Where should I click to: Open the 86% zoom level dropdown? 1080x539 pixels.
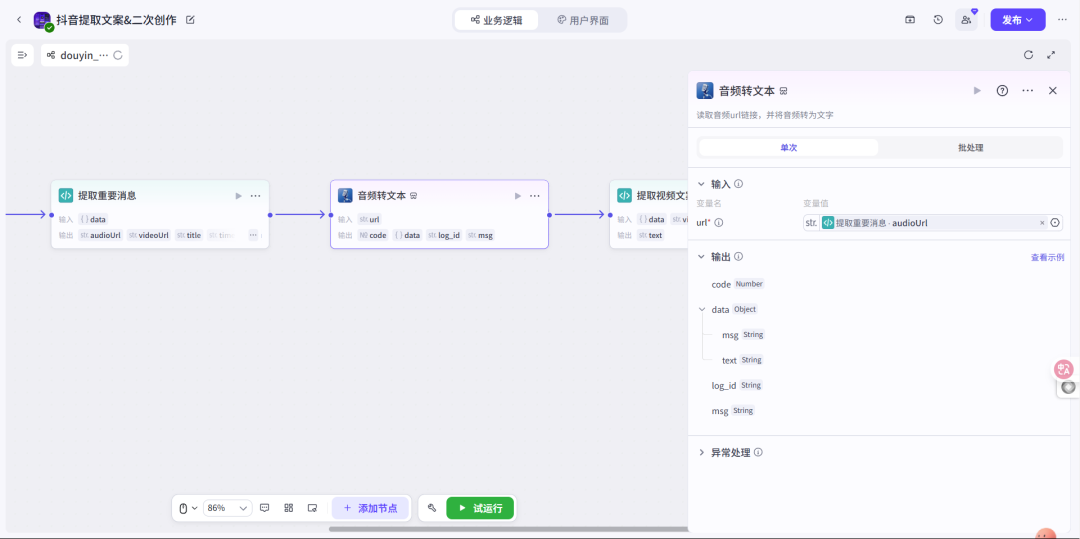click(x=227, y=508)
